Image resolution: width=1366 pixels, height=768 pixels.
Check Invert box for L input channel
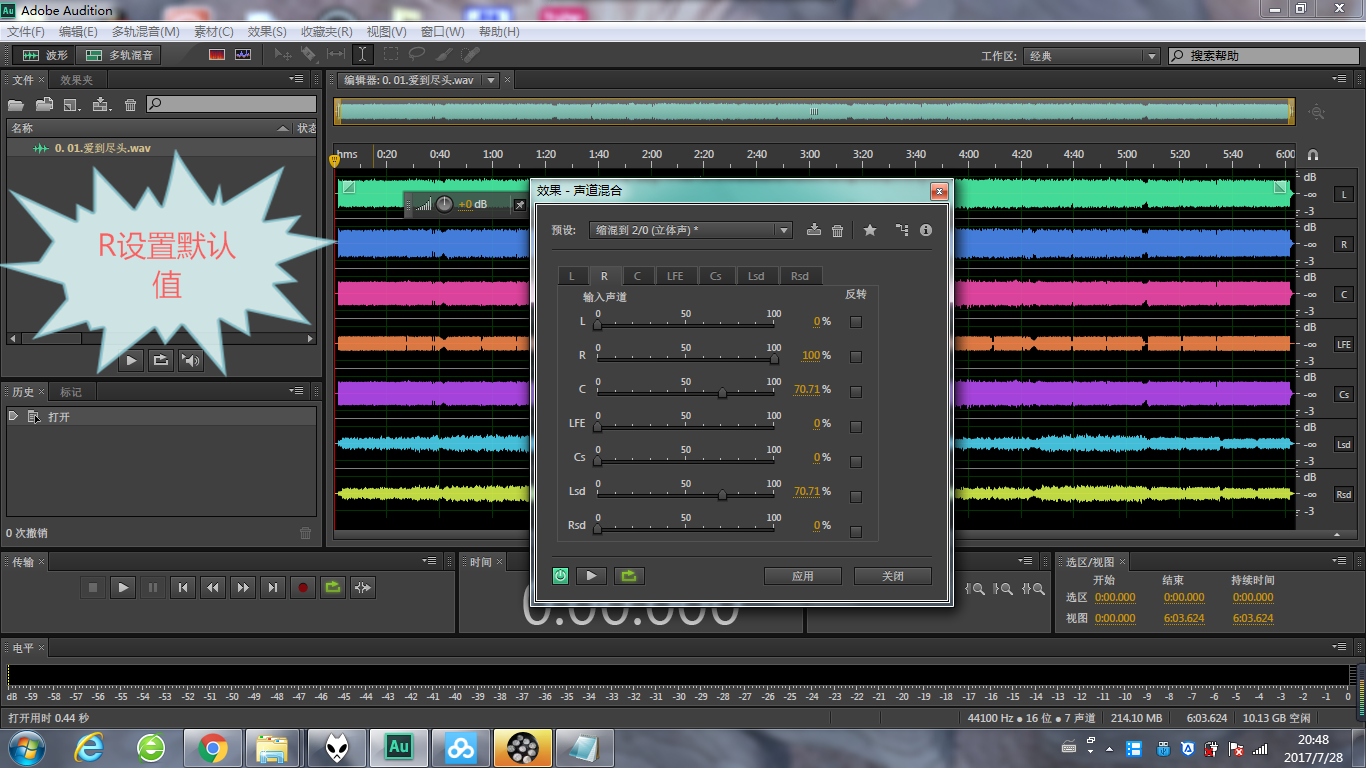855,322
